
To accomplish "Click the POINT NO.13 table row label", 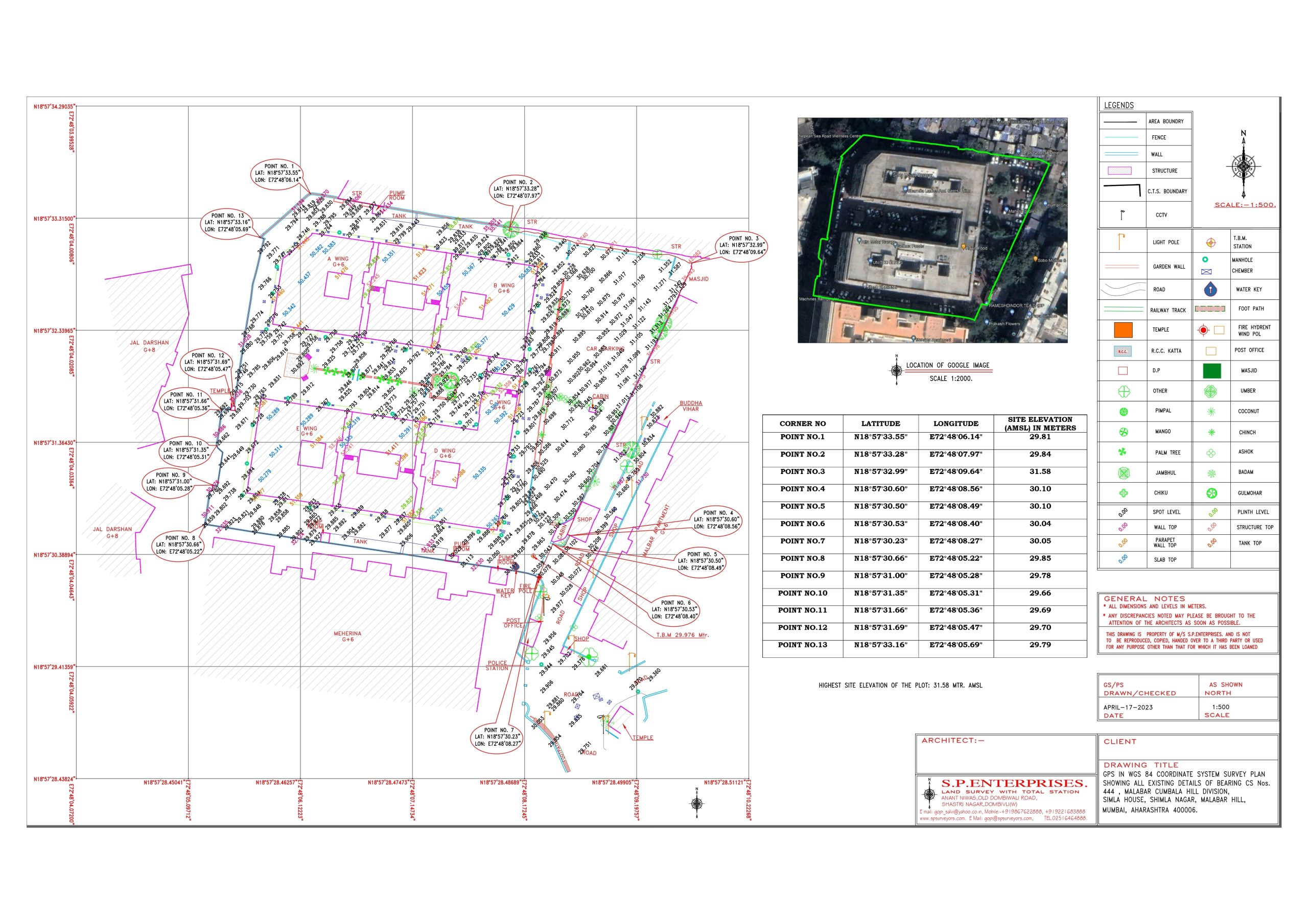I will click(802, 645).
